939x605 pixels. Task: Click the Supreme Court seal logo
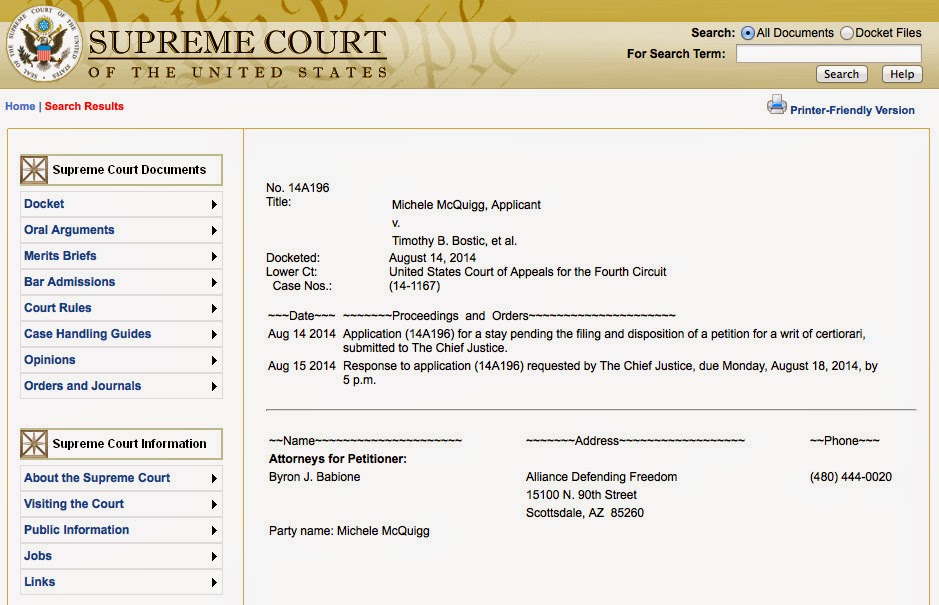tap(44, 44)
